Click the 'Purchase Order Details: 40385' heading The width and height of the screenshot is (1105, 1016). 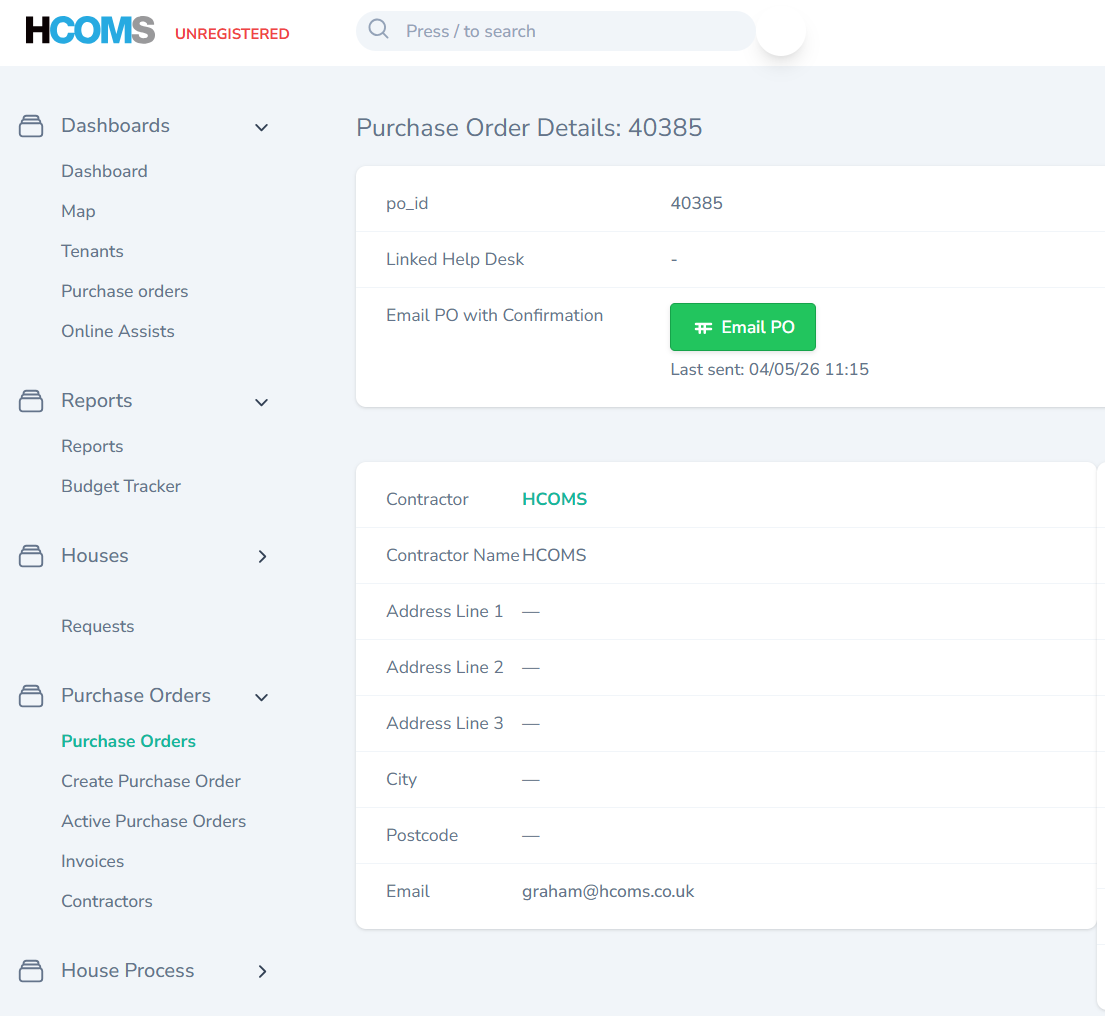529,128
